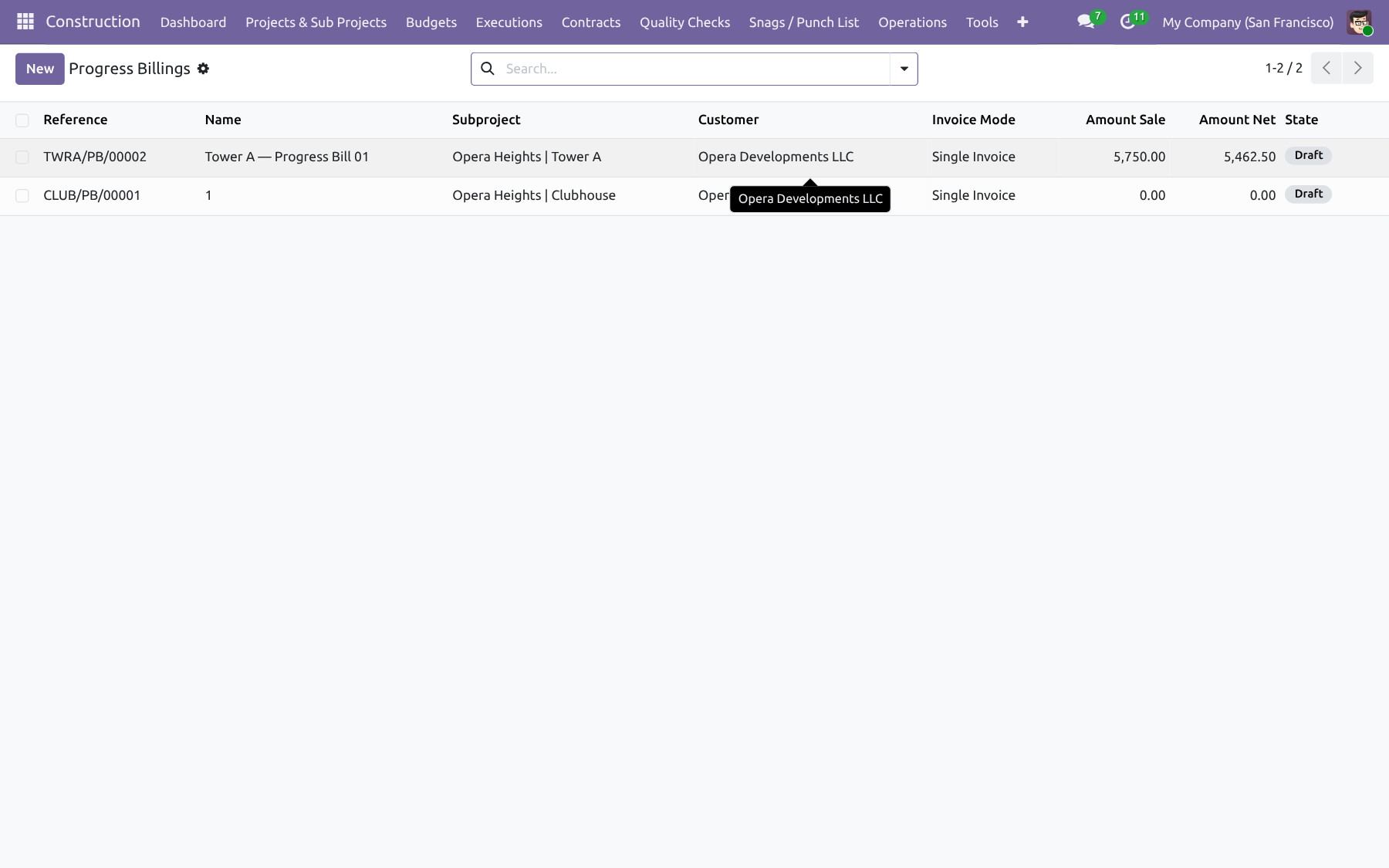The image size is (1389, 868).
Task: Open the gear settings icon beside Progress Billings
Action: click(203, 69)
